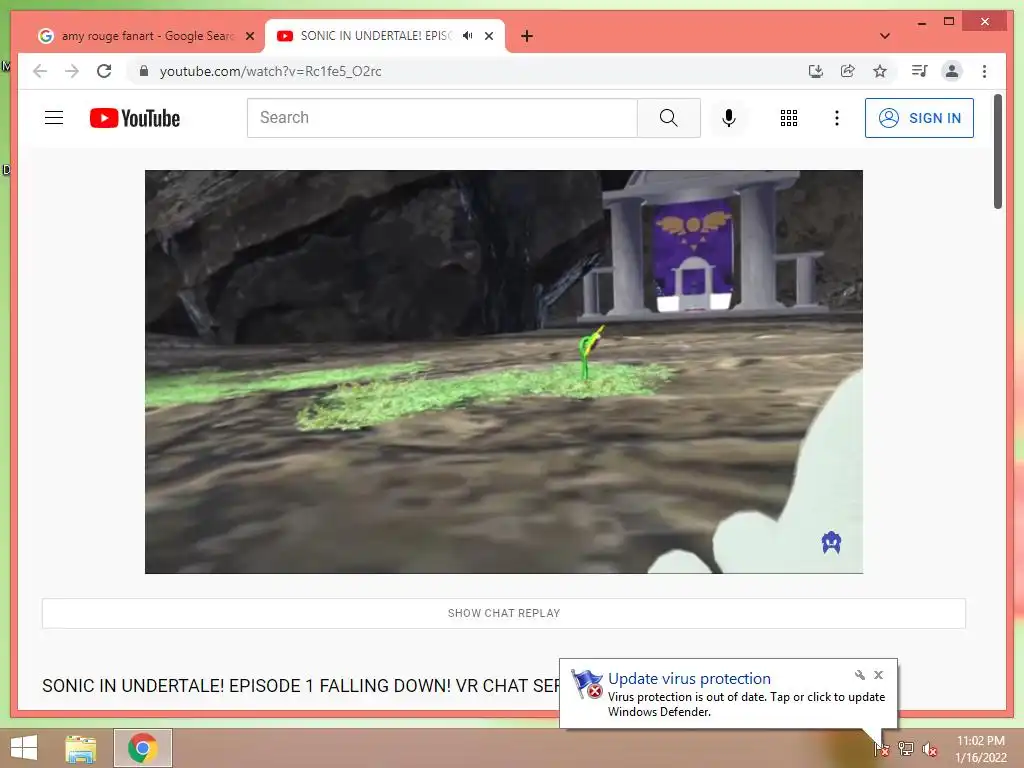Share this page using share icon
This screenshot has width=1024, height=768.
(848, 71)
